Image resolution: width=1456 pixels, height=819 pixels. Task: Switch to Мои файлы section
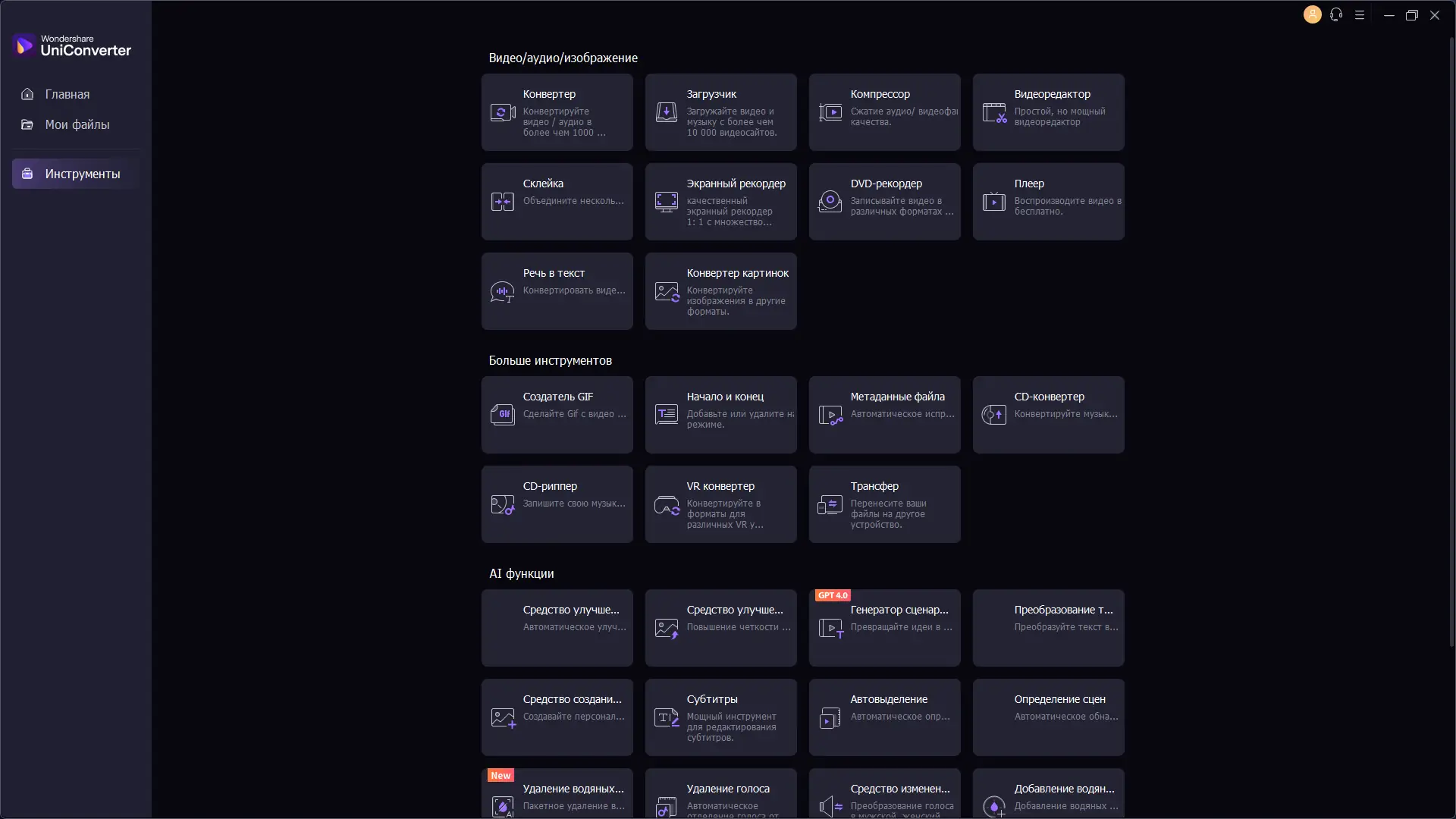pyautogui.click(x=76, y=124)
